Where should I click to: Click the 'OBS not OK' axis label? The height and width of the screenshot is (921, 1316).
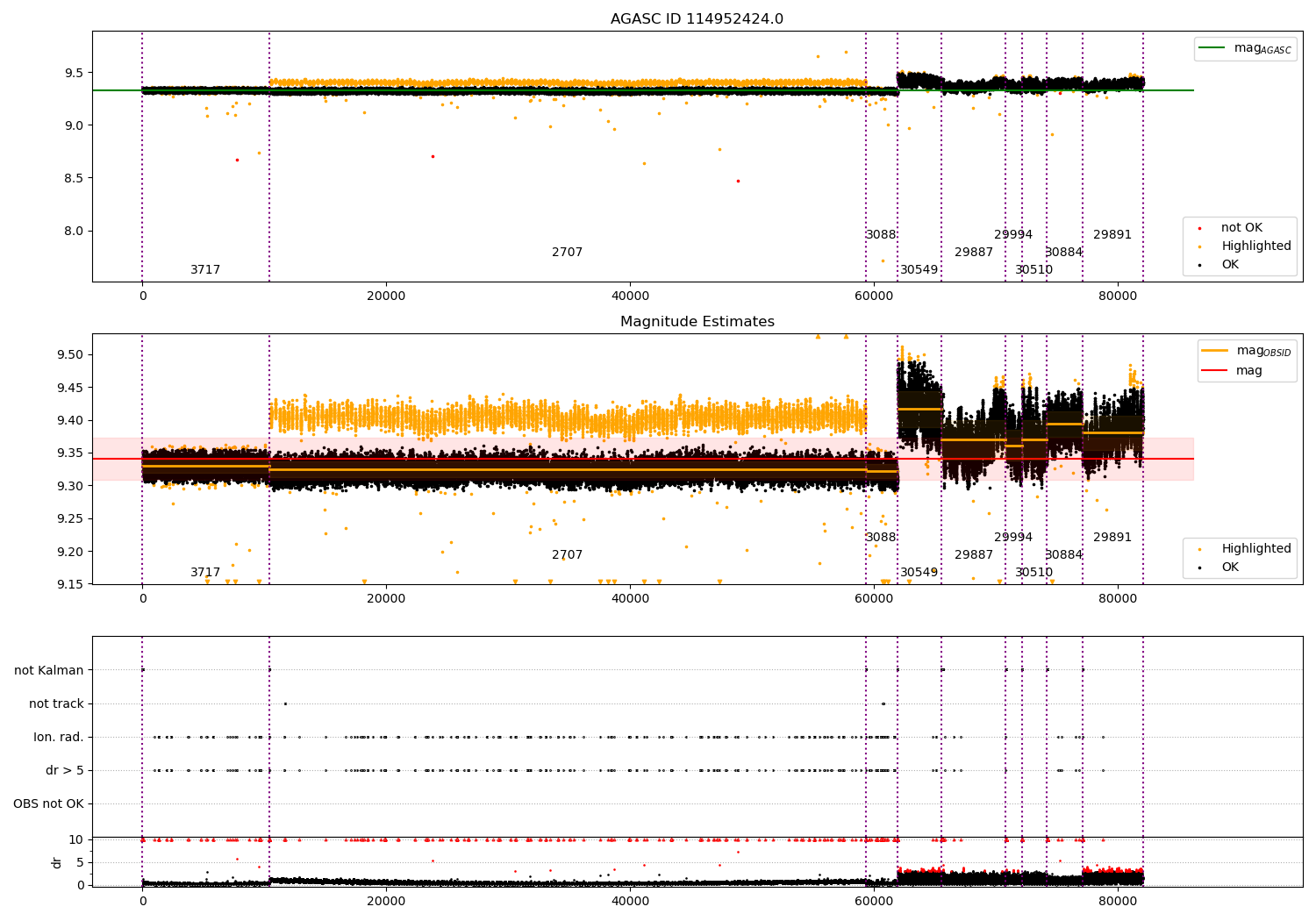[48, 804]
